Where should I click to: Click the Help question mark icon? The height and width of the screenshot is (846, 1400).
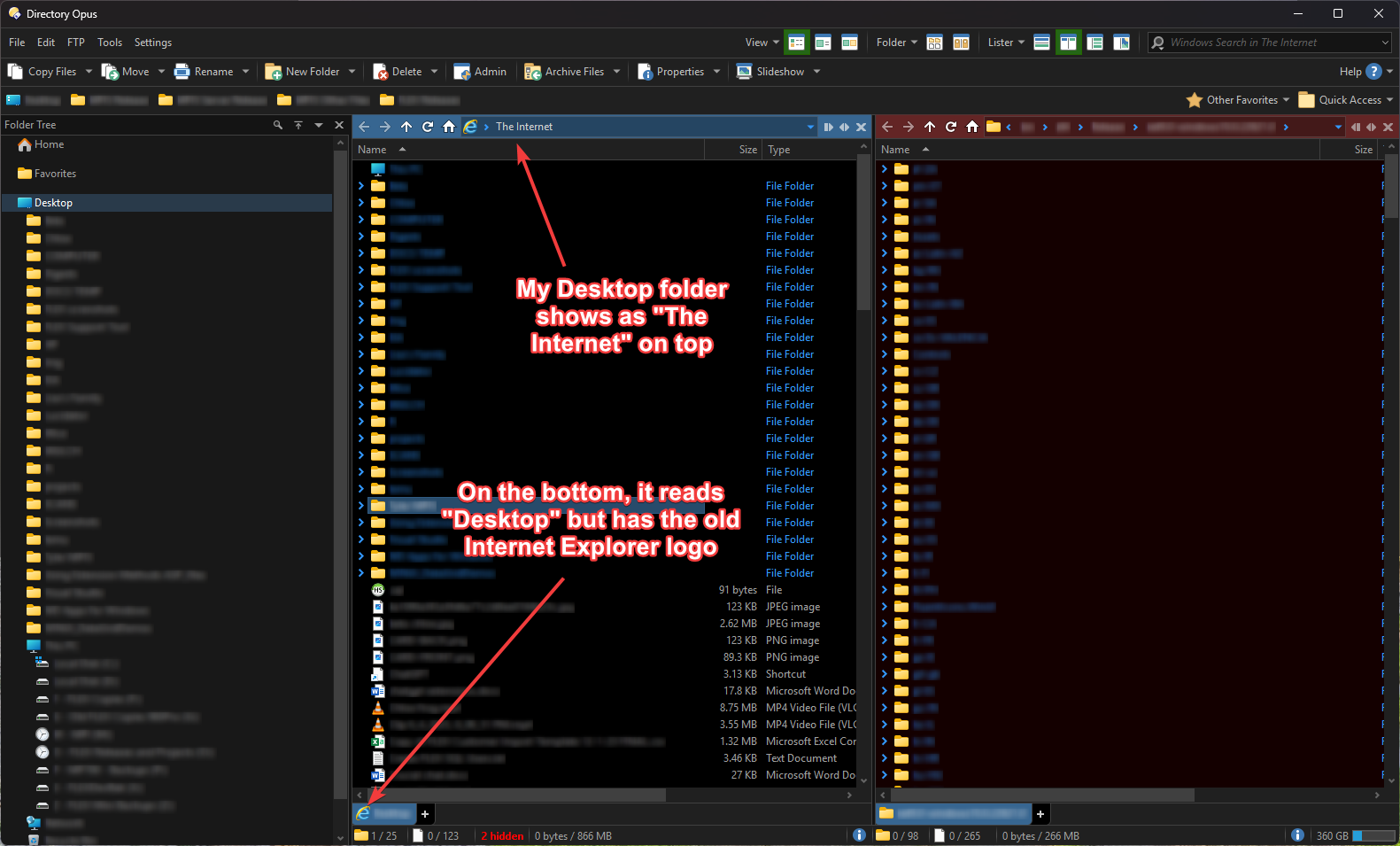(x=1374, y=72)
